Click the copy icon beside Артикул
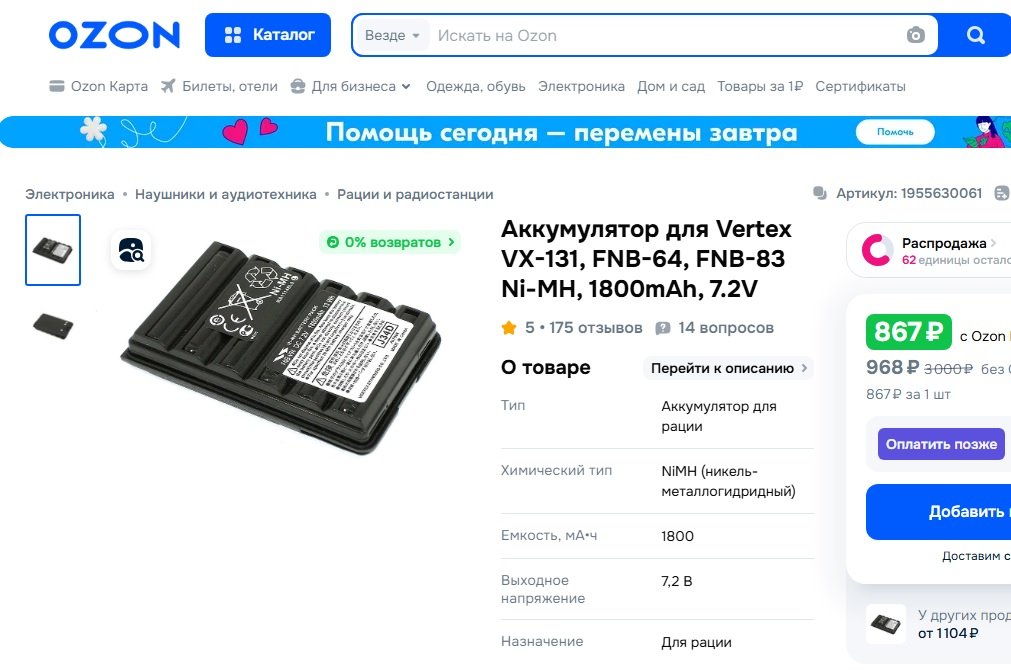Viewport: 1011px width, 670px height. pyautogui.click(x=820, y=193)
